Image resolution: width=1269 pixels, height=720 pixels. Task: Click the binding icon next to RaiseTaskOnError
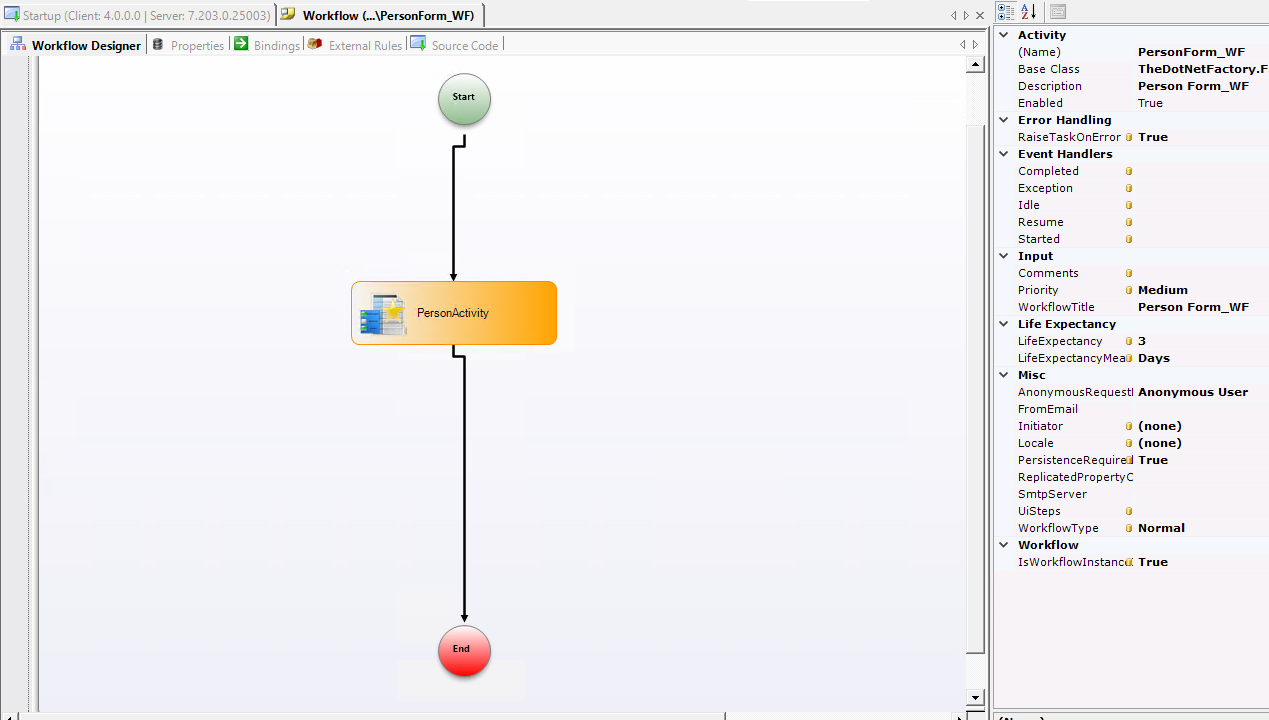1129,137
